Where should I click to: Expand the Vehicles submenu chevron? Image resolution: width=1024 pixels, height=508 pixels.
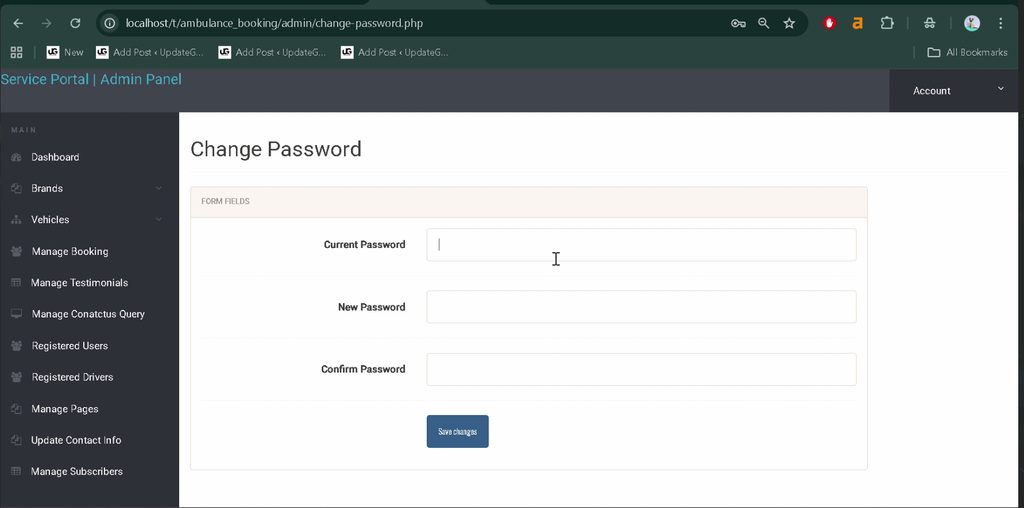coord(159,220)
